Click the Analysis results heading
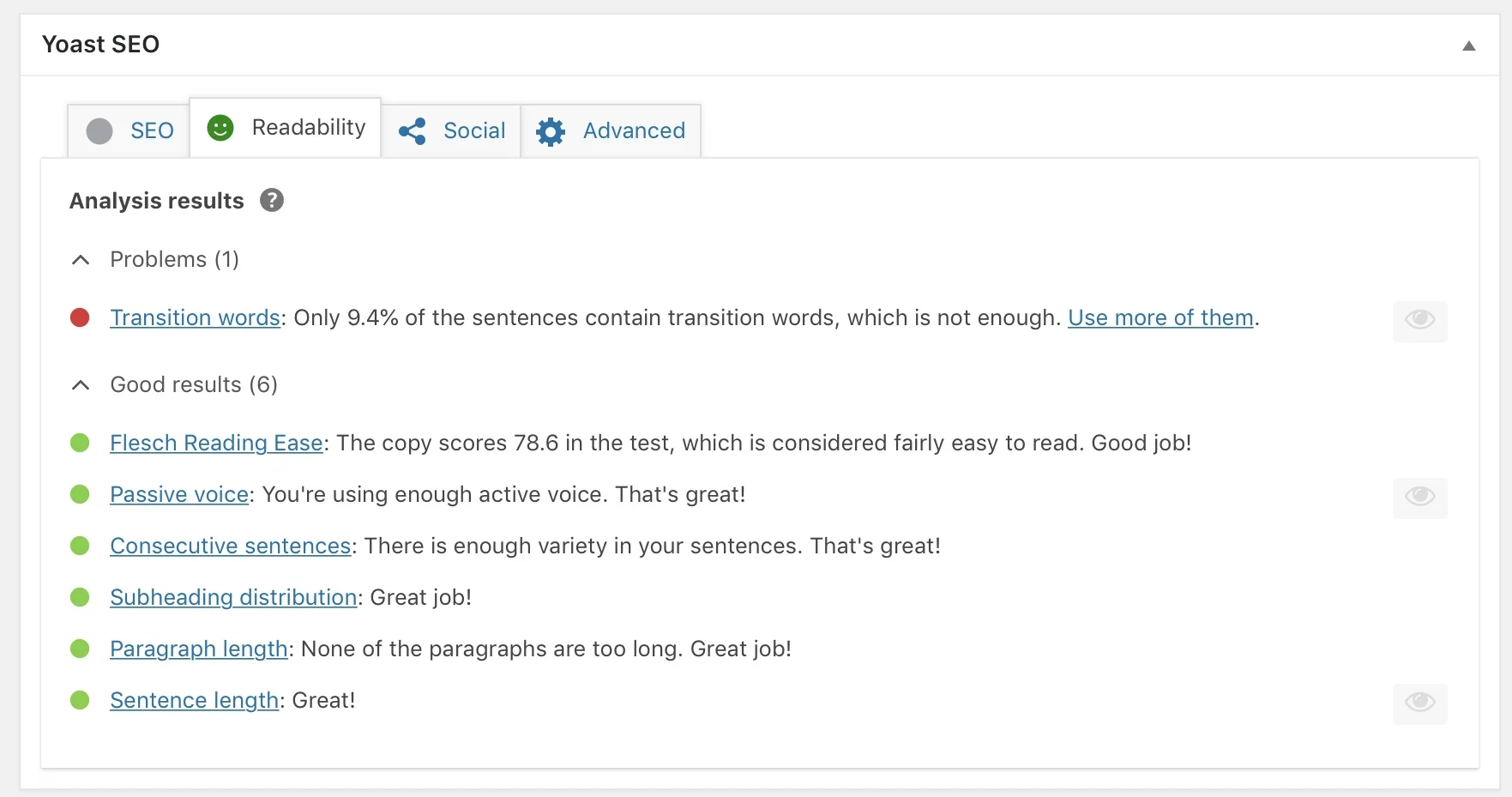This screenshot has height=797, width=1512. point(157,201)
